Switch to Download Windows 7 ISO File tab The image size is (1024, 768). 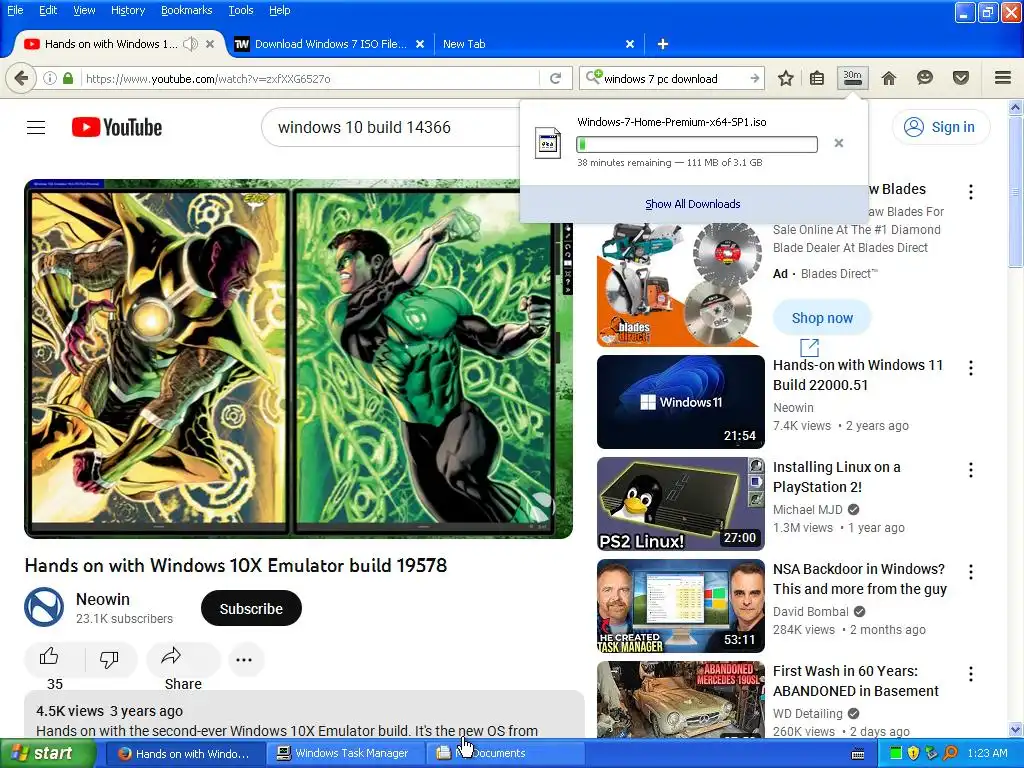330,44
